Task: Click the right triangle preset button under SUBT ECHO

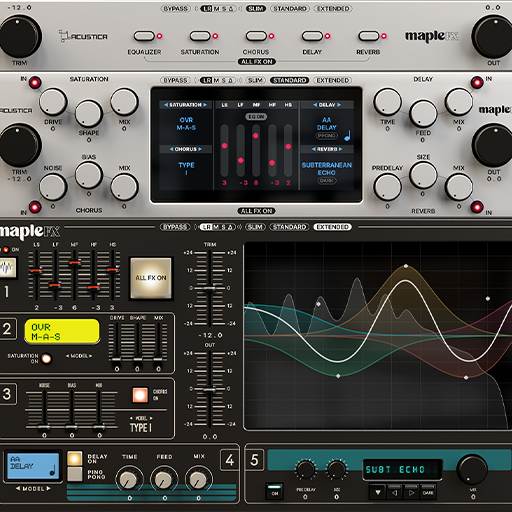Action: (x=412, y=492)
